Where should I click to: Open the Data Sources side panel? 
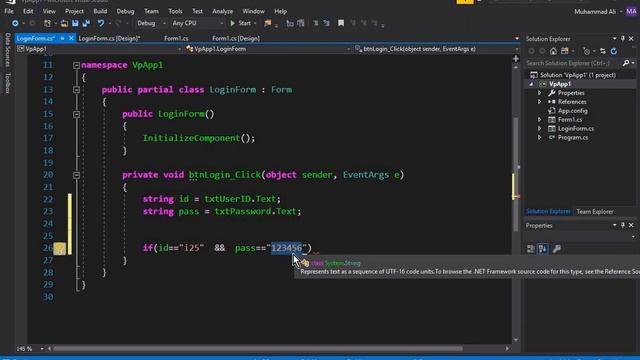pyautogui.click(x=7, y=50)
